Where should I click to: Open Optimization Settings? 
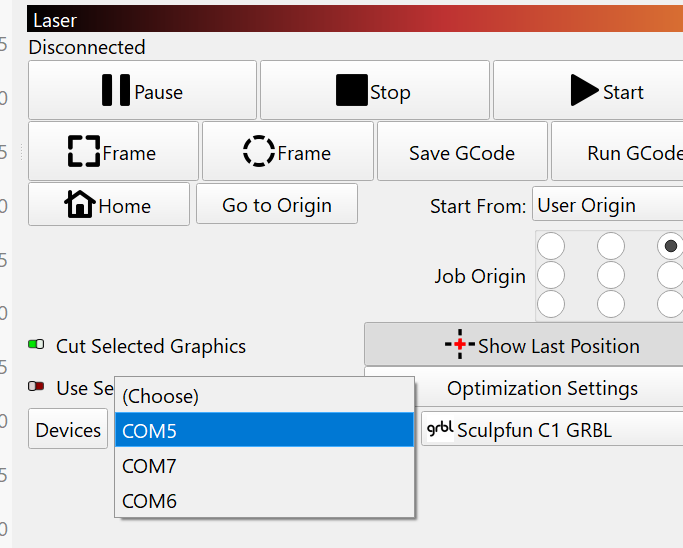(x=540, y=387)
